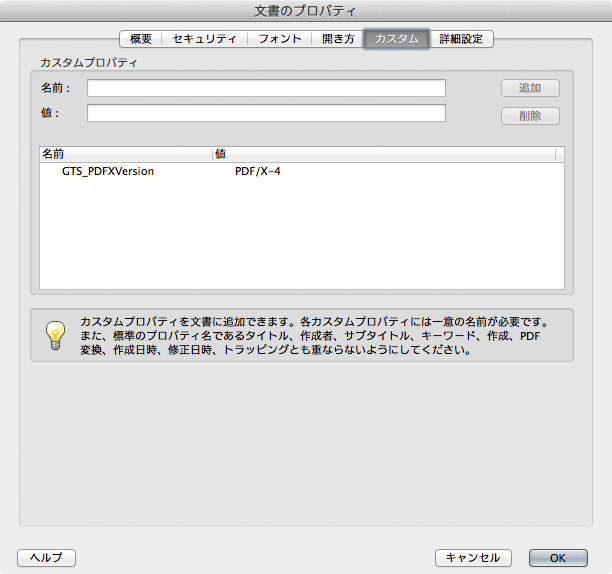Click the 削除 button

click(530, 116)
